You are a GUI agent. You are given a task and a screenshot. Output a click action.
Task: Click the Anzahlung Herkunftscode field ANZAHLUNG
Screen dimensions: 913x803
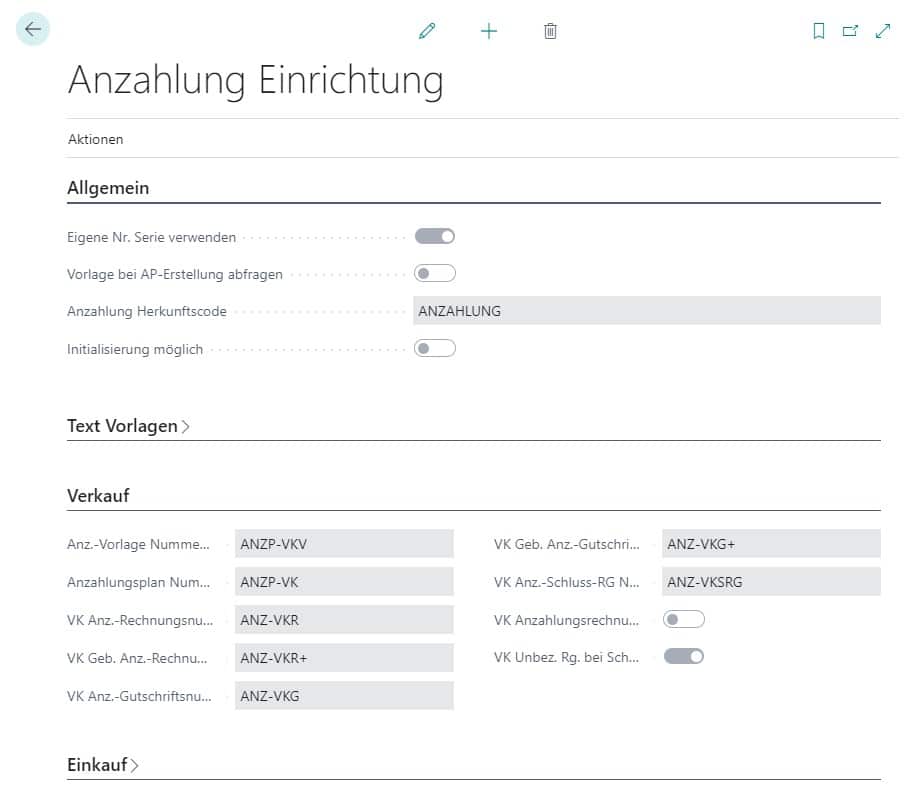click(647, 311)
